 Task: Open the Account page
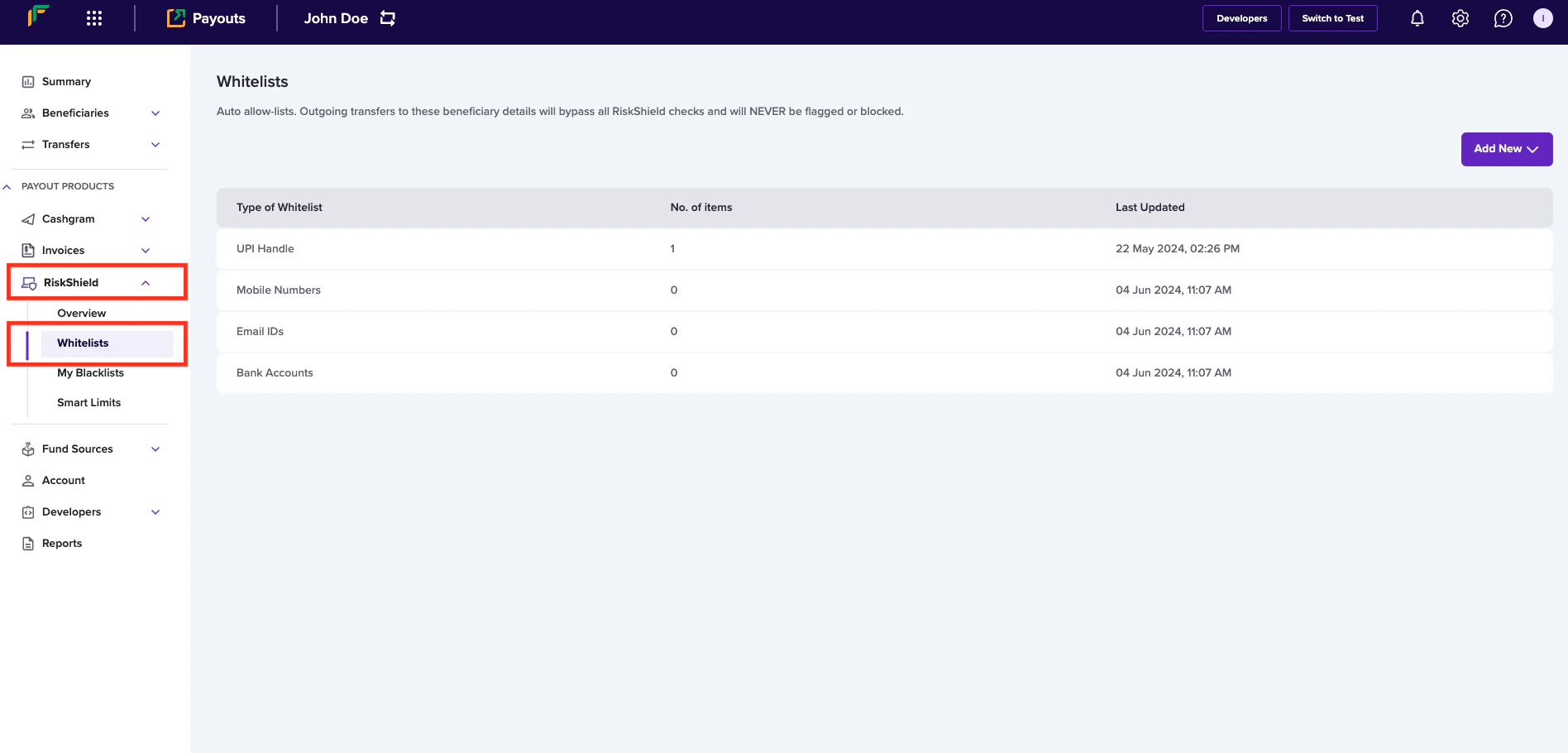[64, 481]
